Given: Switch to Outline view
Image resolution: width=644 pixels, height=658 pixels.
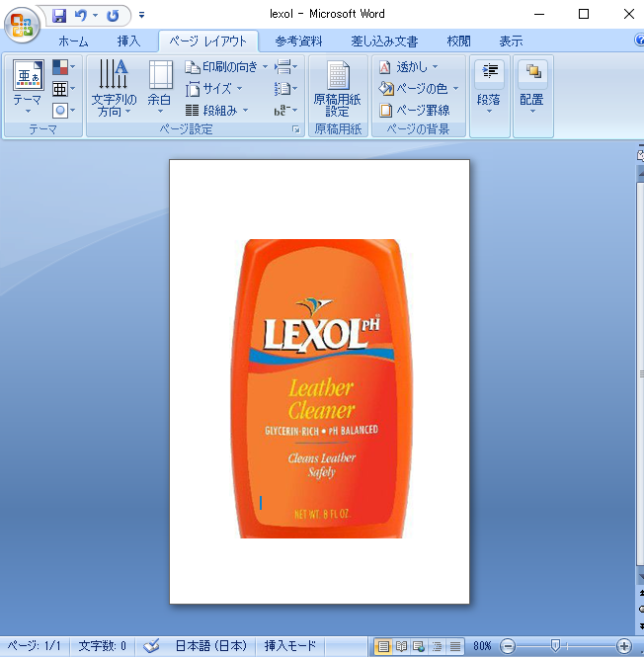Looking at the screenshot, I should tap(437, 646).
